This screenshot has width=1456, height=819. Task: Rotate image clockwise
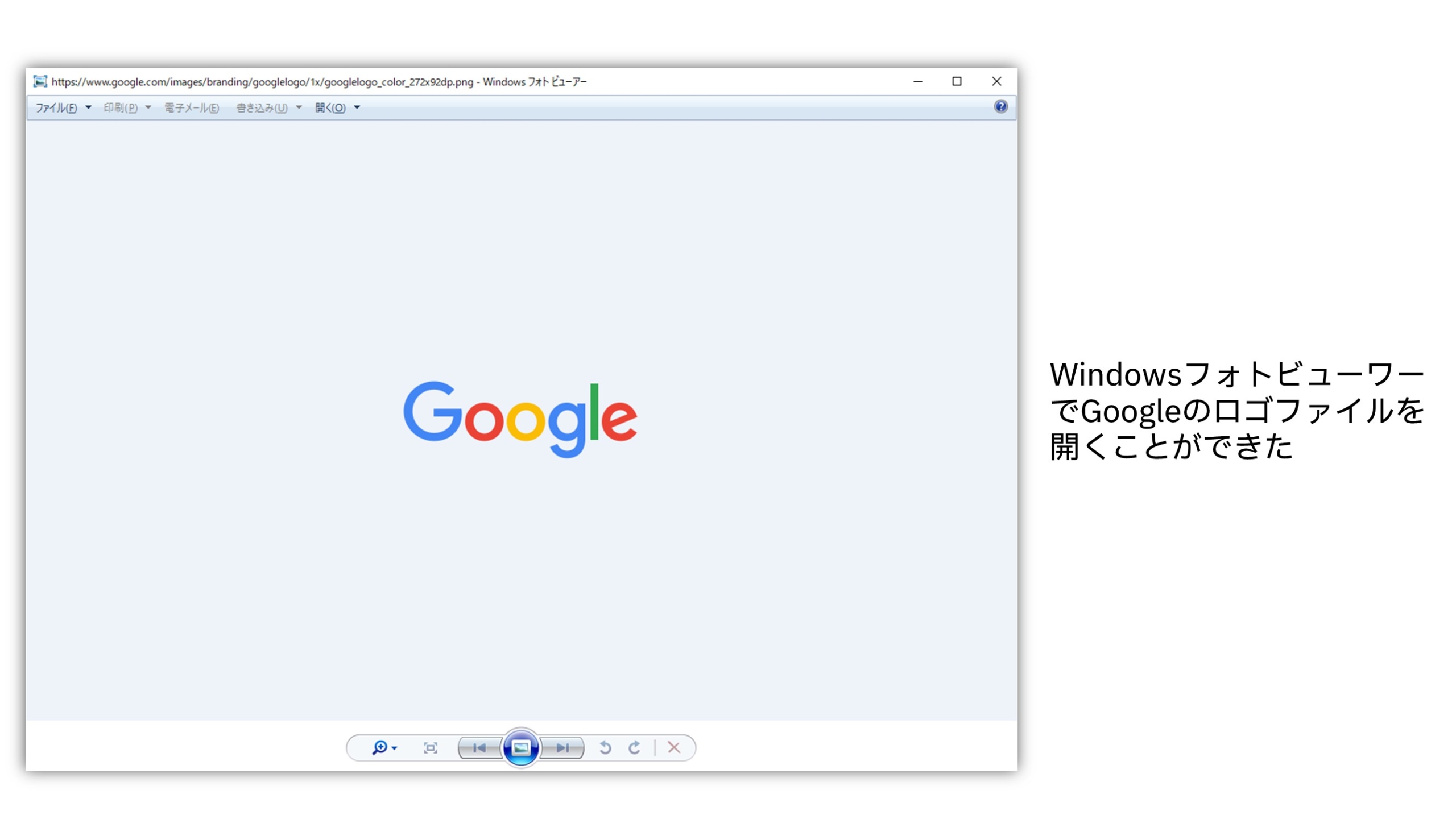[634, 747]
